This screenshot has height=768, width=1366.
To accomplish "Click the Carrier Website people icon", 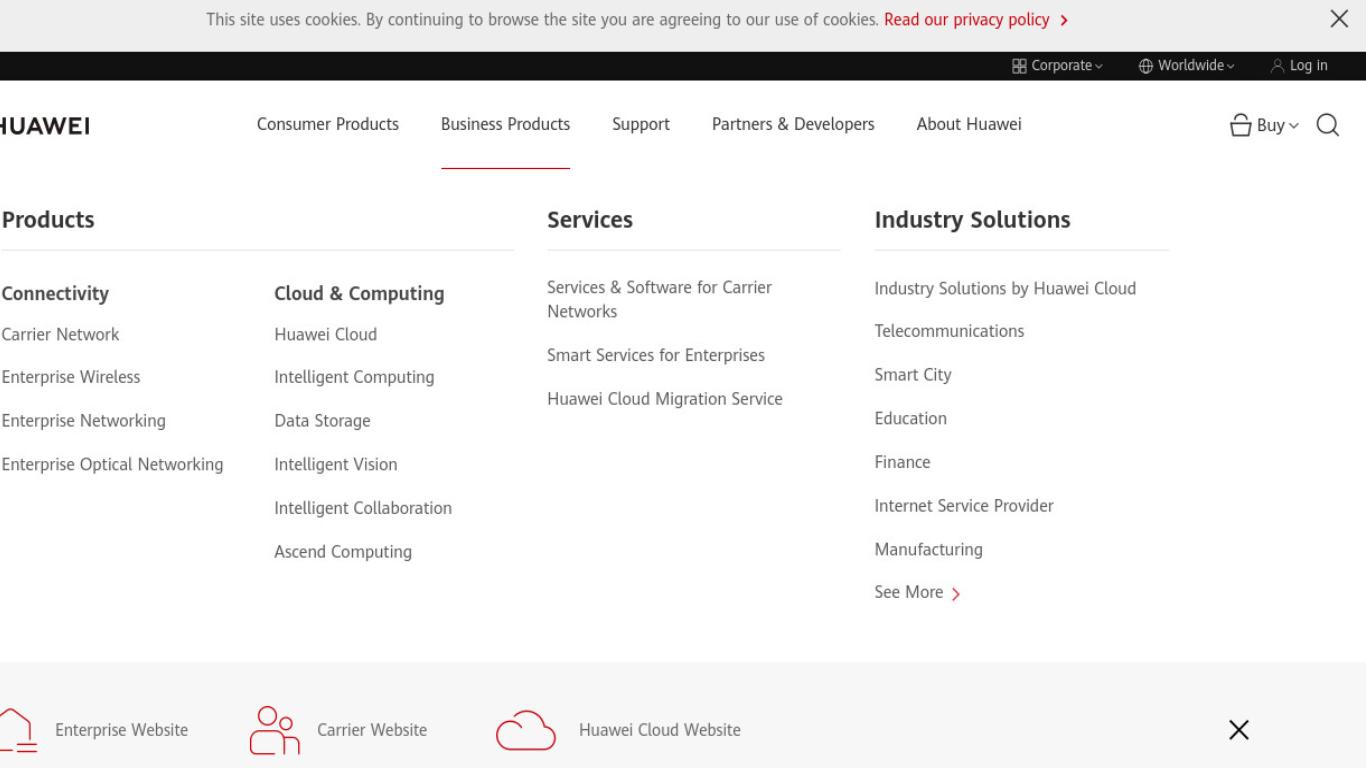I will coord(274,730).
